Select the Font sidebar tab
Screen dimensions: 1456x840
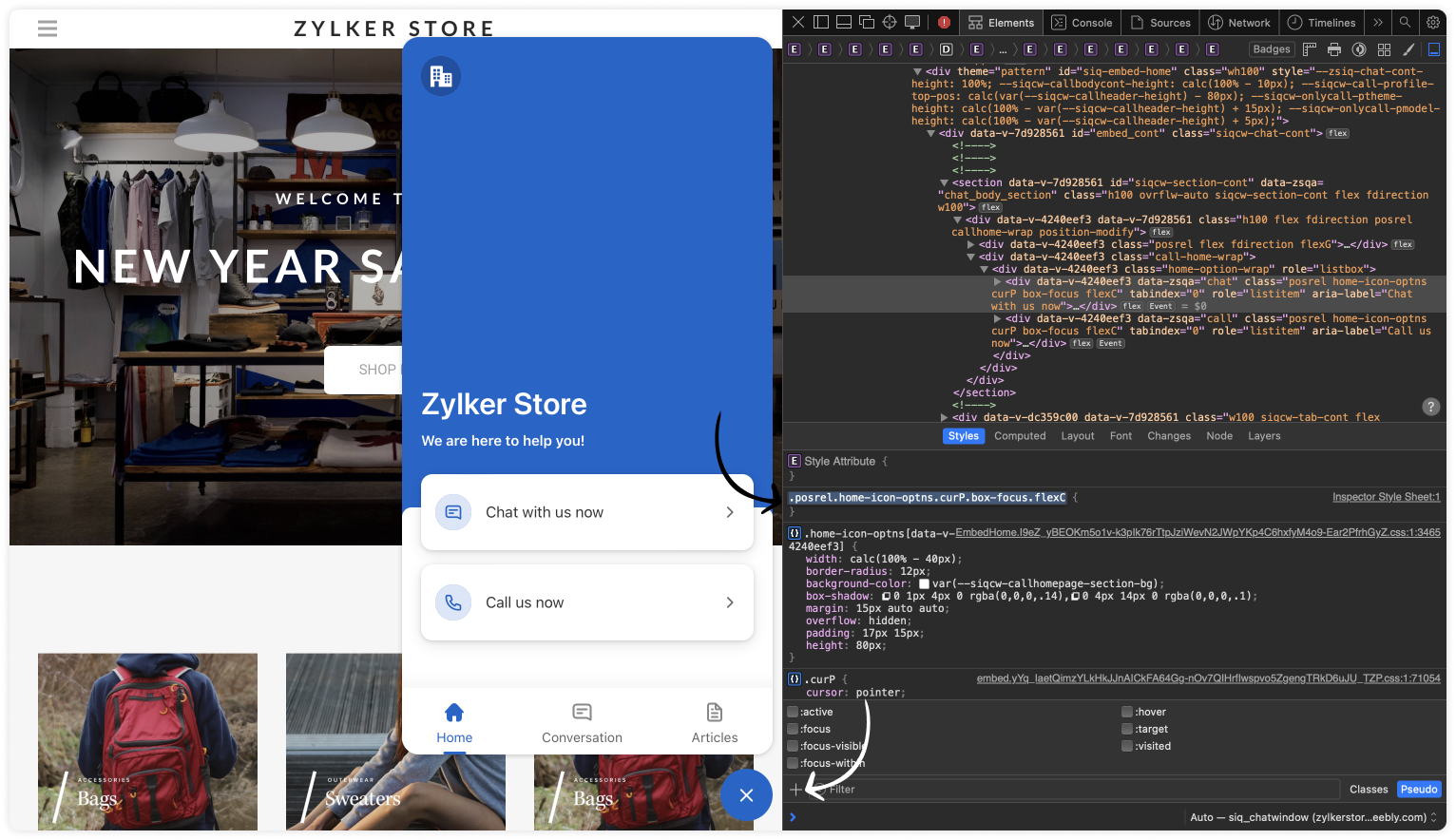(x=1121, y=436)
